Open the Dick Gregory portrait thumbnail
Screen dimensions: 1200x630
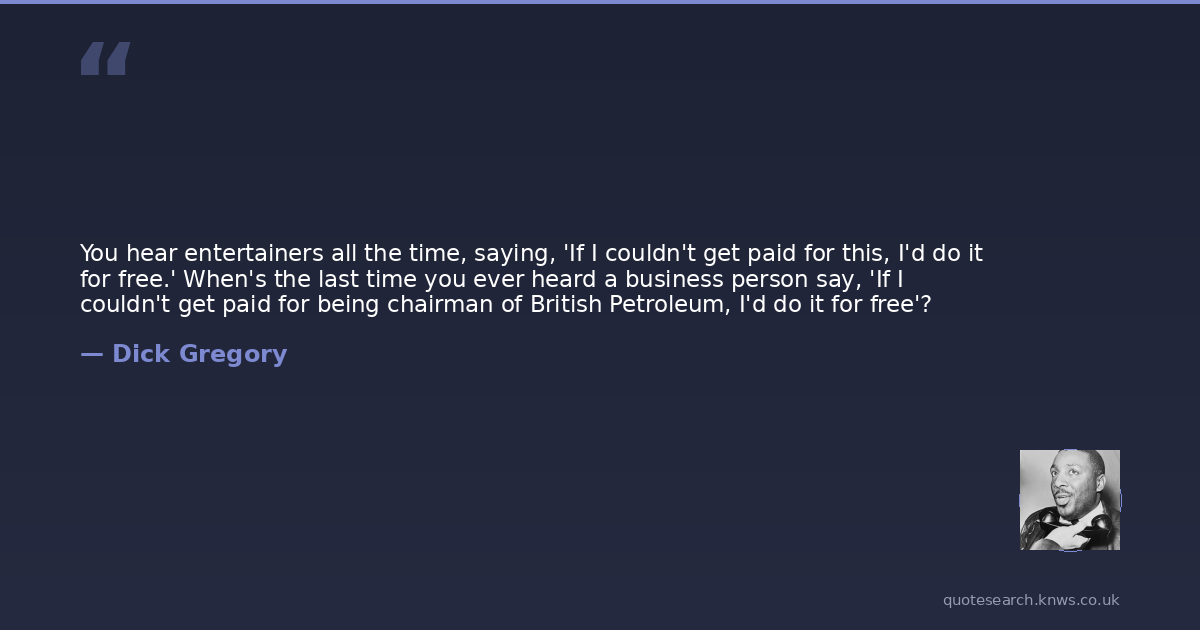pyautogui.click(x=1069, y=500)
